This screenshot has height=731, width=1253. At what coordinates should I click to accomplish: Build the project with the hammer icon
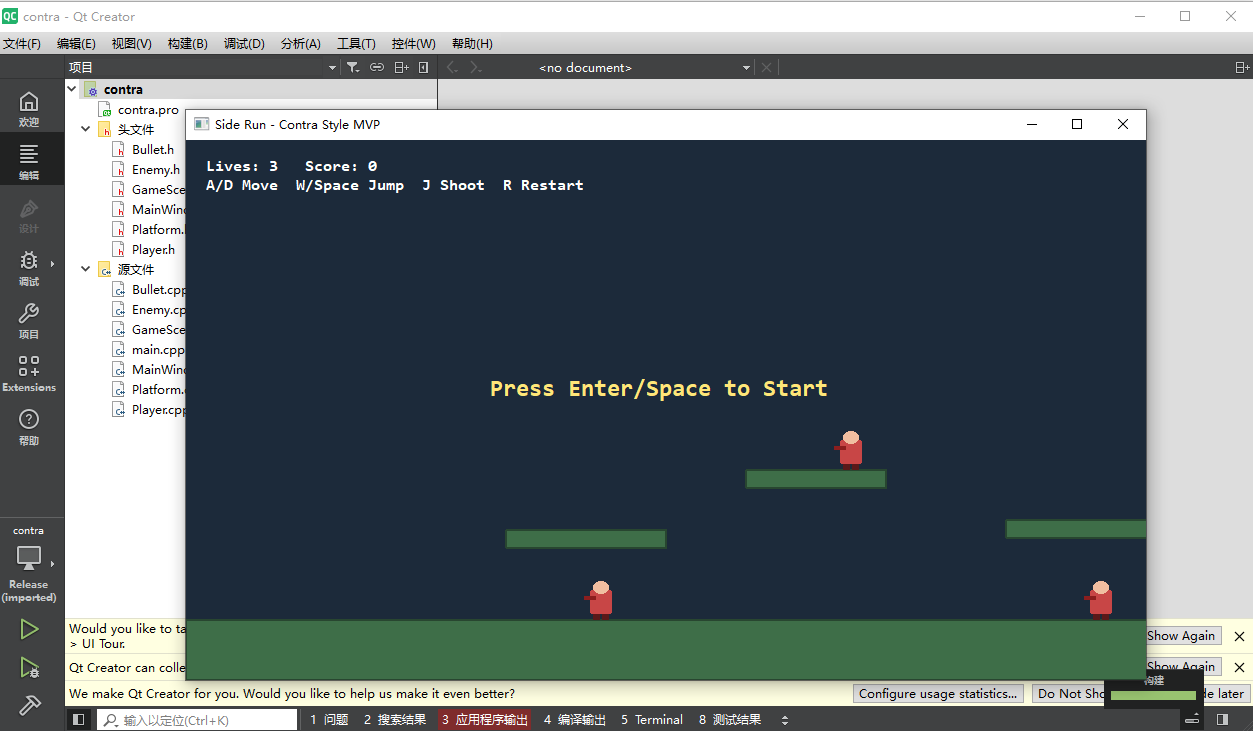(29, 705)
